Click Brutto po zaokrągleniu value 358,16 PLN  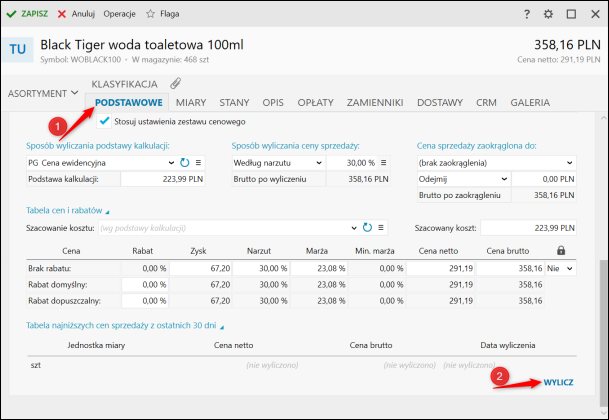pos(544,195)
